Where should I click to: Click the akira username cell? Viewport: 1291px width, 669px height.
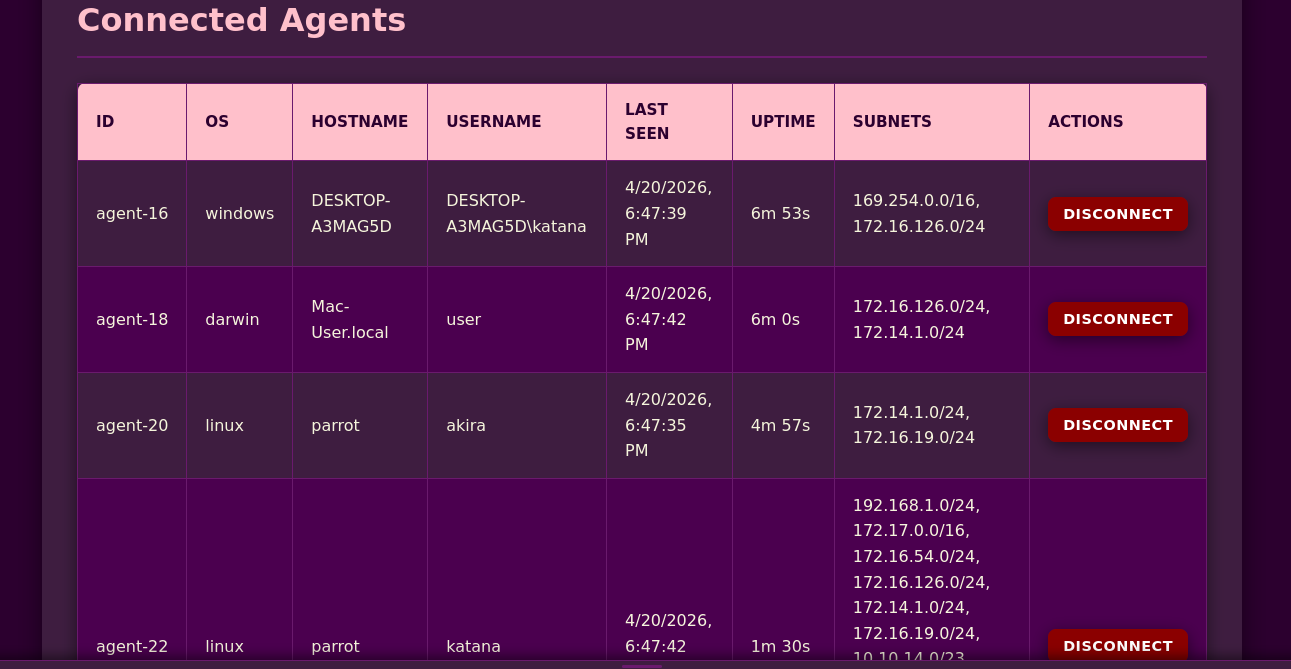click(466, 426)
